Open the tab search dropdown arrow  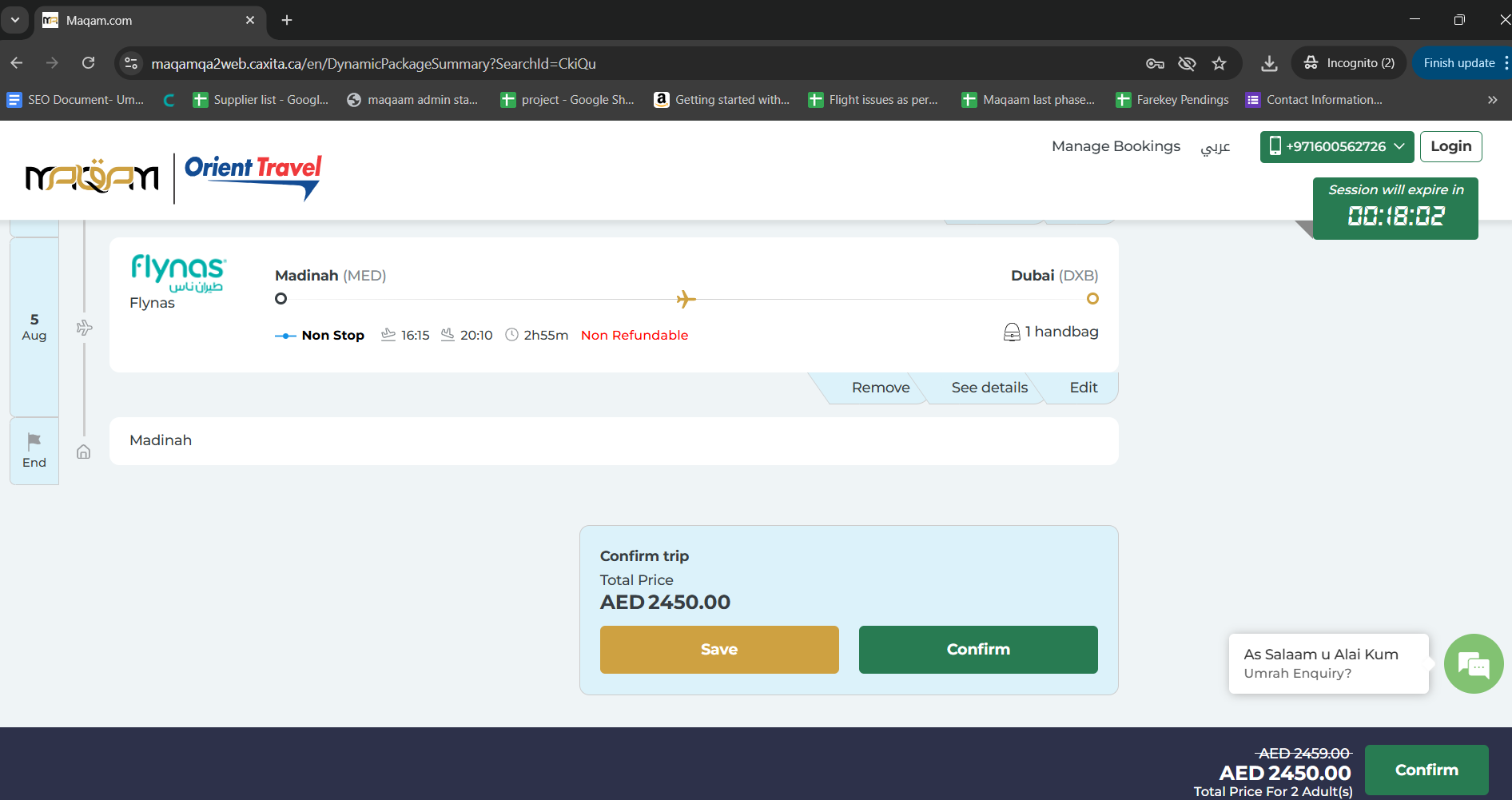tap(15, 20)
